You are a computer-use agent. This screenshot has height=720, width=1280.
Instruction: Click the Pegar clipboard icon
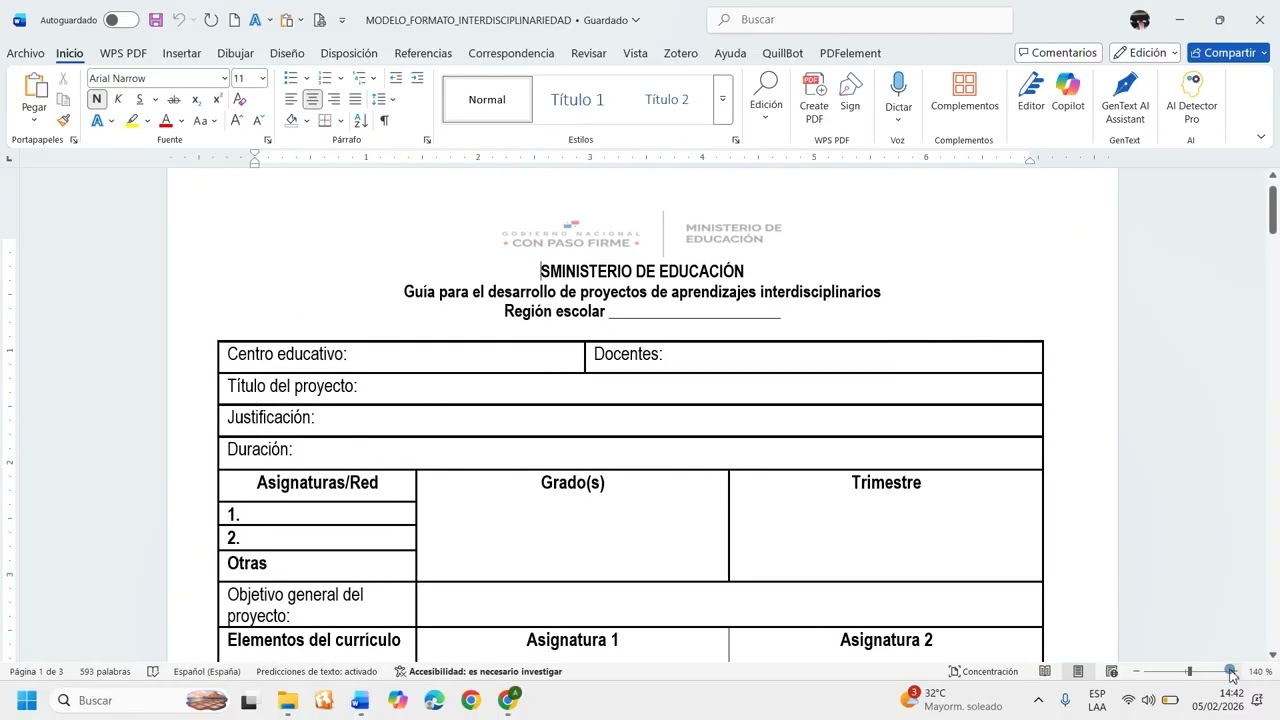click(34, 86)
